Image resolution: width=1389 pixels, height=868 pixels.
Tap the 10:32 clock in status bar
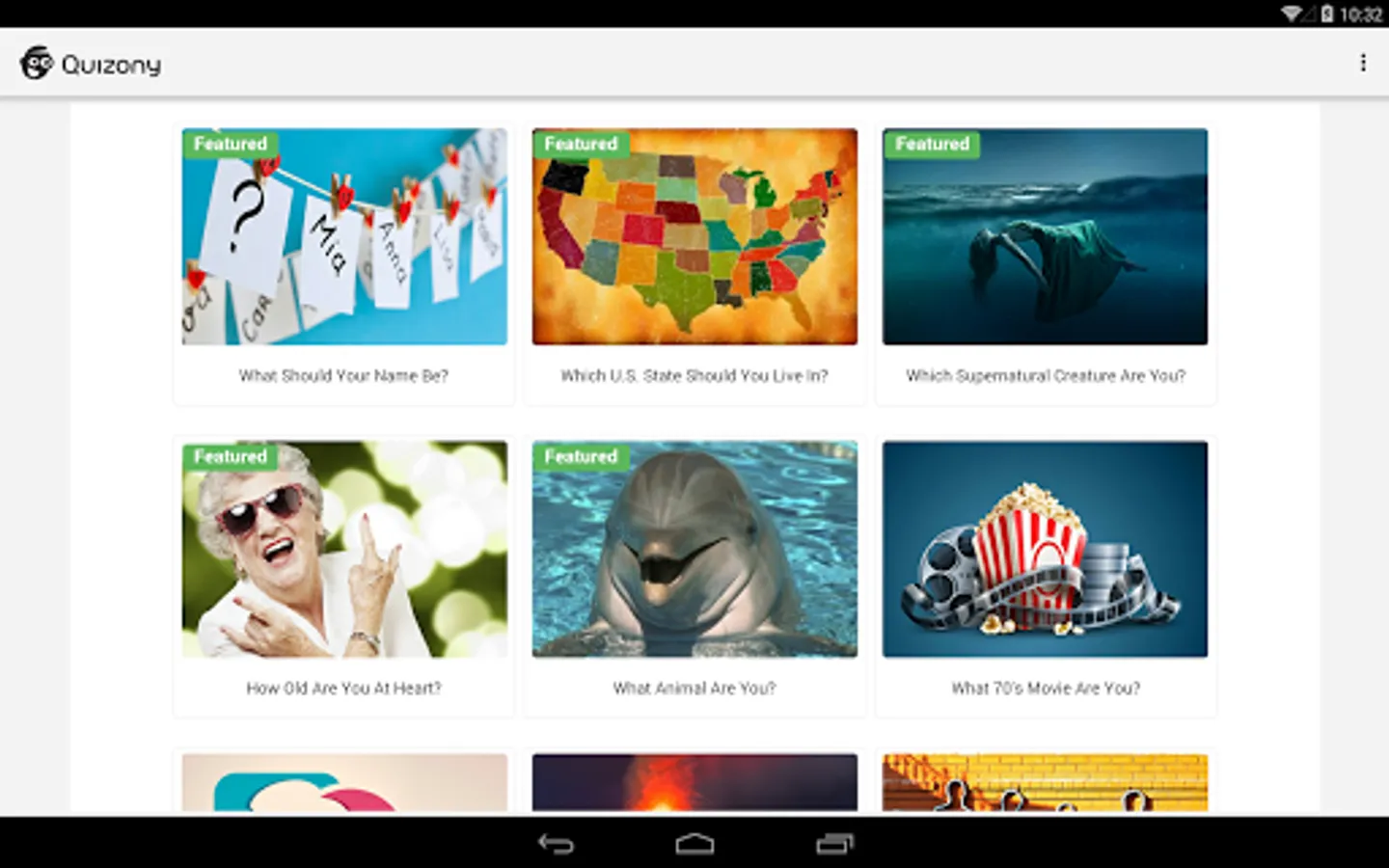1361,14
